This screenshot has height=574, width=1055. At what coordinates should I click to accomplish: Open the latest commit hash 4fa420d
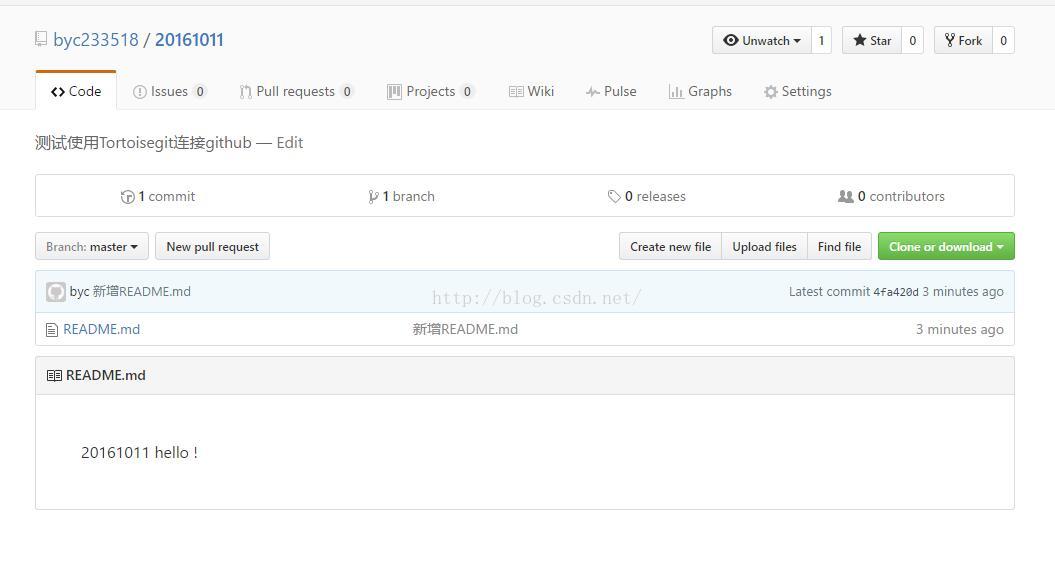[x=896, y=292]
